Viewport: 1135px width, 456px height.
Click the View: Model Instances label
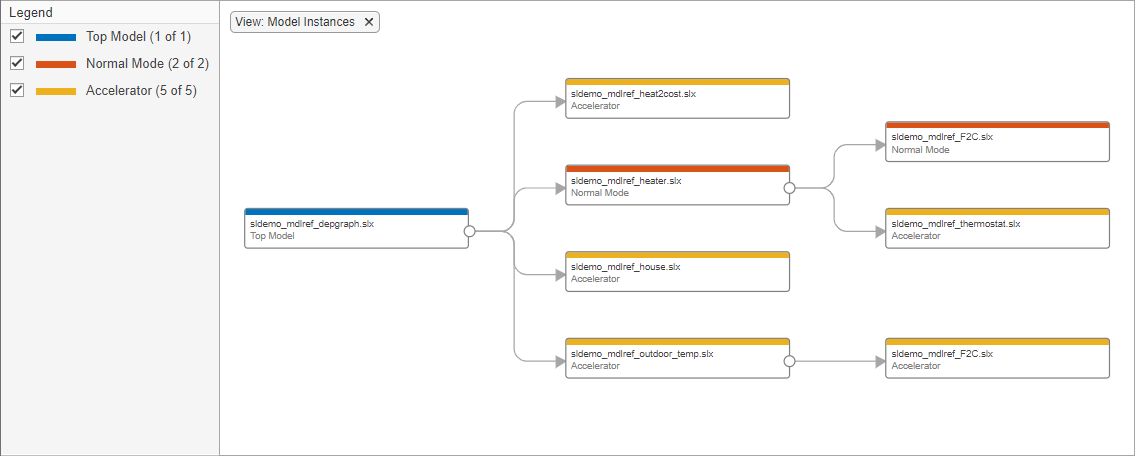coord(295,22)
